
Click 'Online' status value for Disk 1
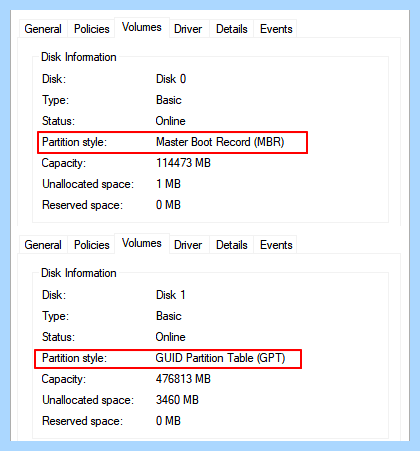pos(170,337)
